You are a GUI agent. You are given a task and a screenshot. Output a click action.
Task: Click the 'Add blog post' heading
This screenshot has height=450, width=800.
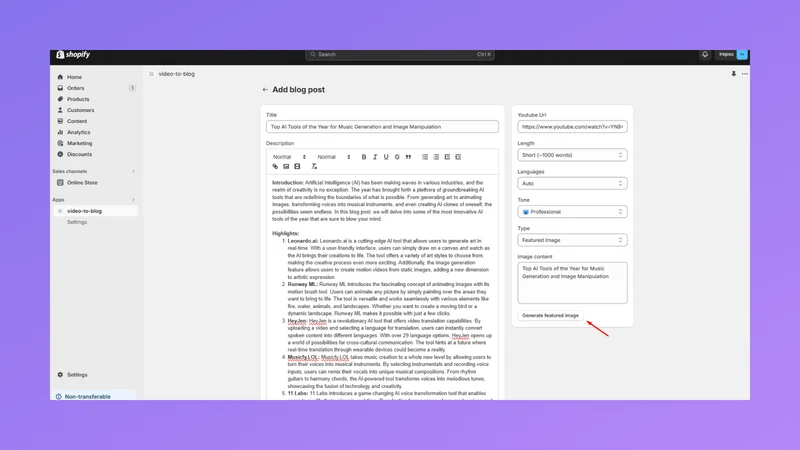298,90
